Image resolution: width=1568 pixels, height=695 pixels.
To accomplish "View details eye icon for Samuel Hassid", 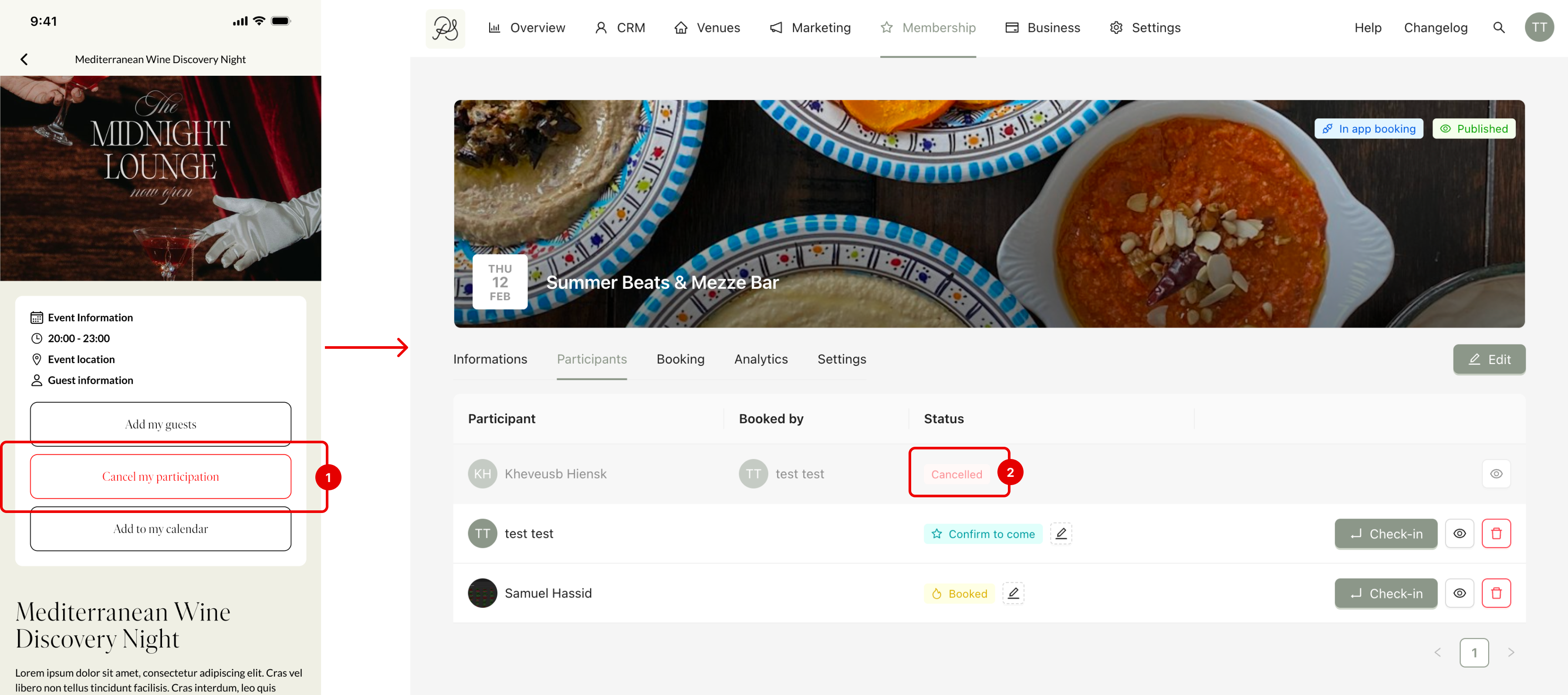I will [1459, 593].
